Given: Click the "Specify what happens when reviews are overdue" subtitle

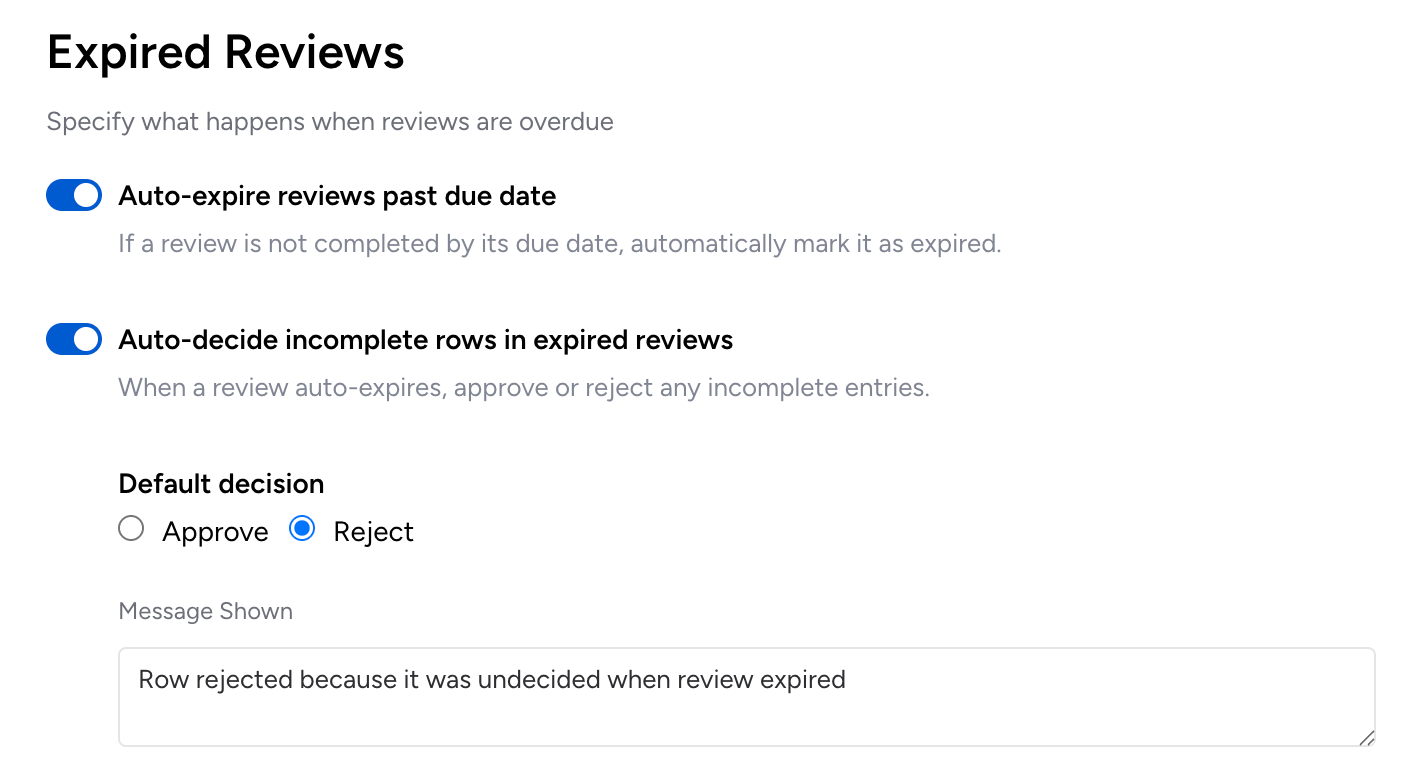Looking at the screenshot, I should pos(330,122).
